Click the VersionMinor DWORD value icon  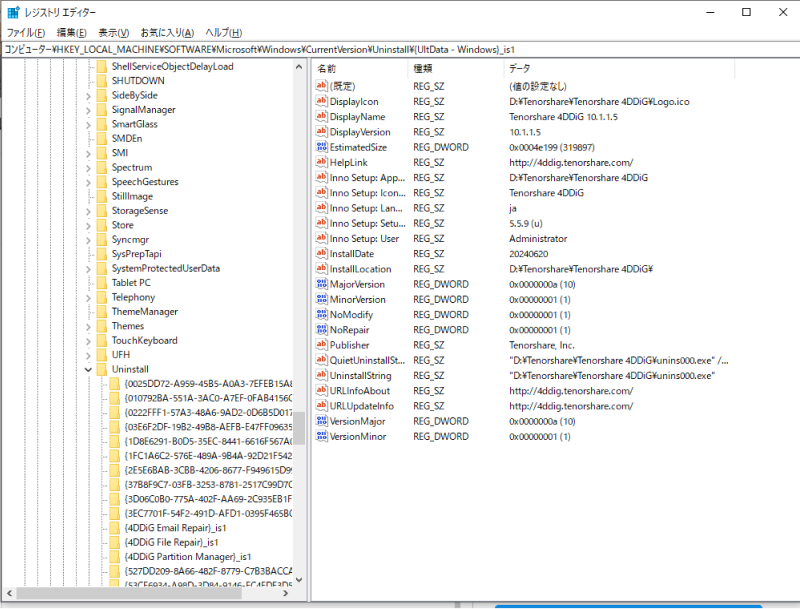point(321,436)
